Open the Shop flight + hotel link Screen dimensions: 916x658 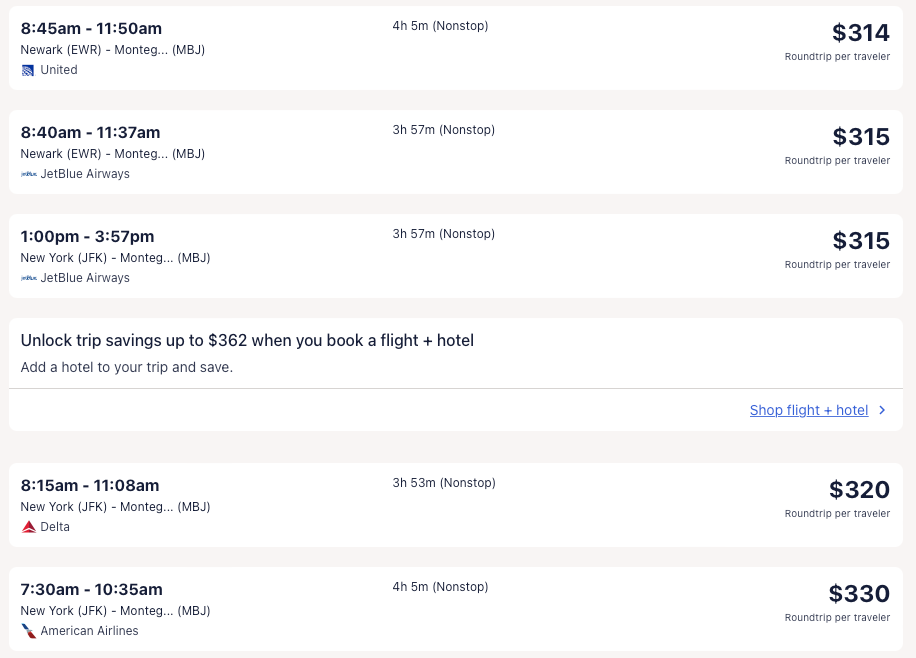click(x=808, y=410)
